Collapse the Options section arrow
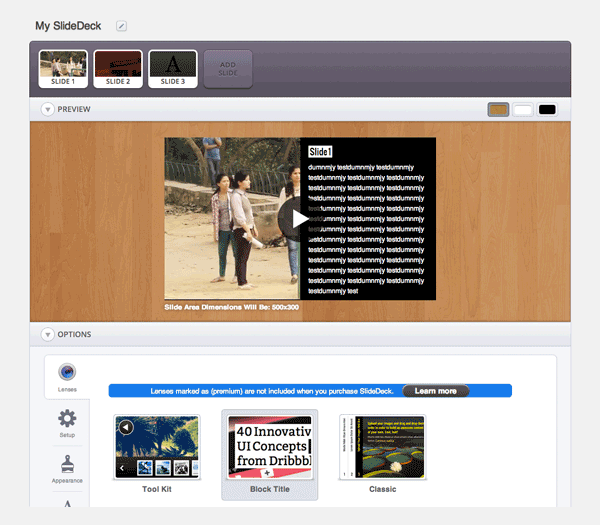 pos(47,334)
